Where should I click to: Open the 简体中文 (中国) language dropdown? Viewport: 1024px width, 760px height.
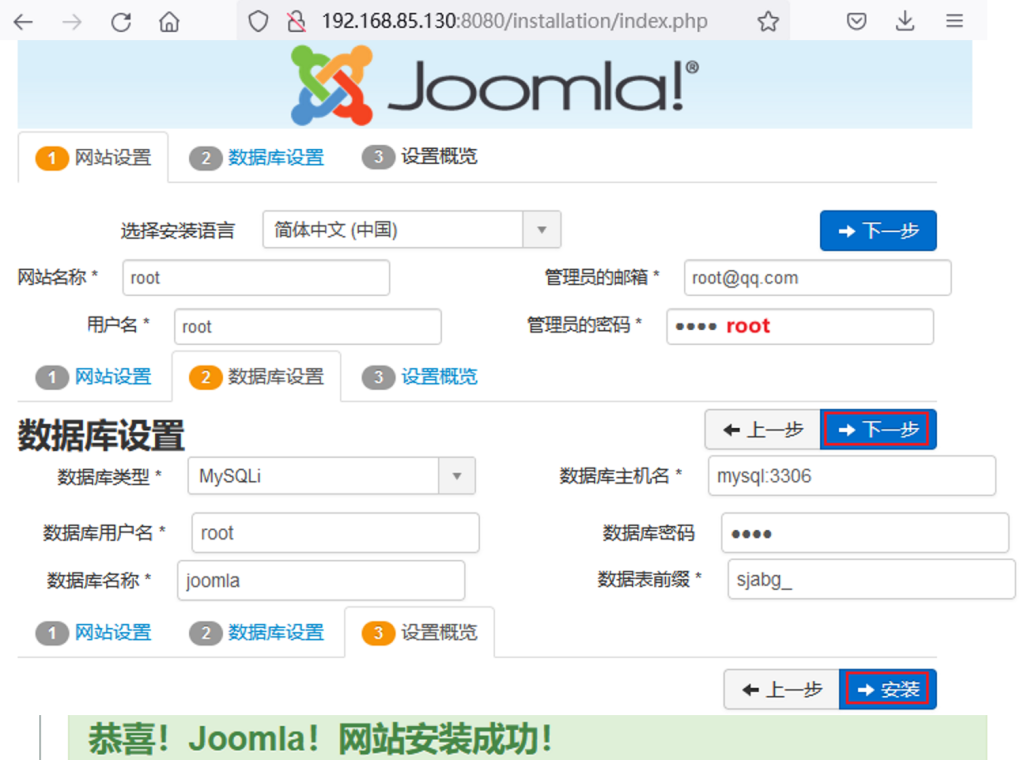pos(411,229)
